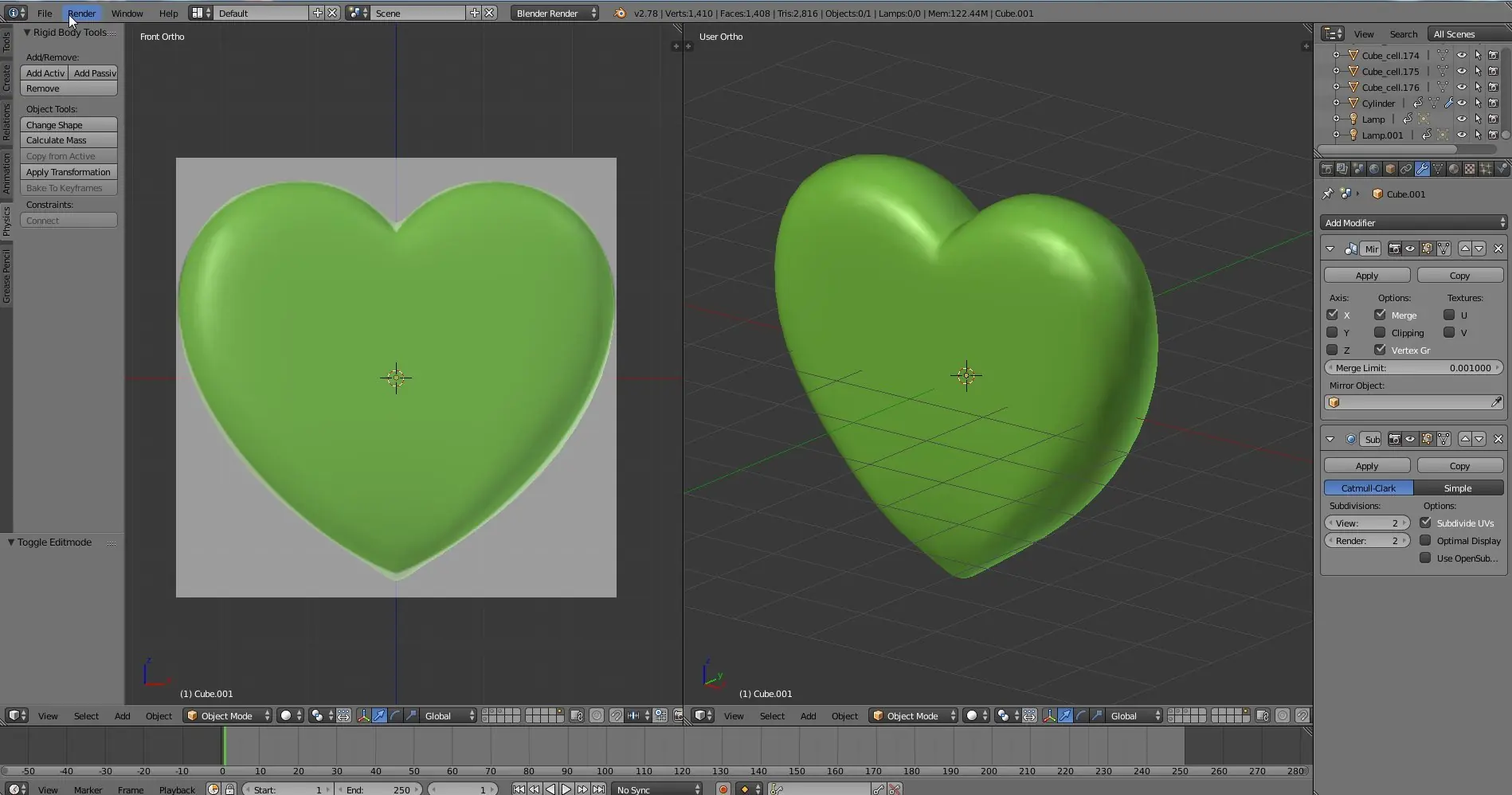Open the Physics properties tab
Screen dimensions: 1512x795
pos(1502,168)
